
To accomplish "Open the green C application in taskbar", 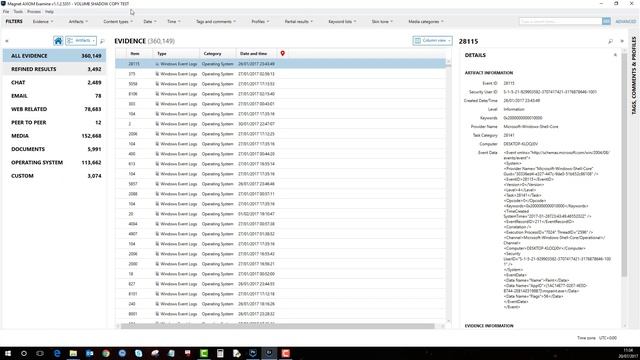I will [204, 353].
